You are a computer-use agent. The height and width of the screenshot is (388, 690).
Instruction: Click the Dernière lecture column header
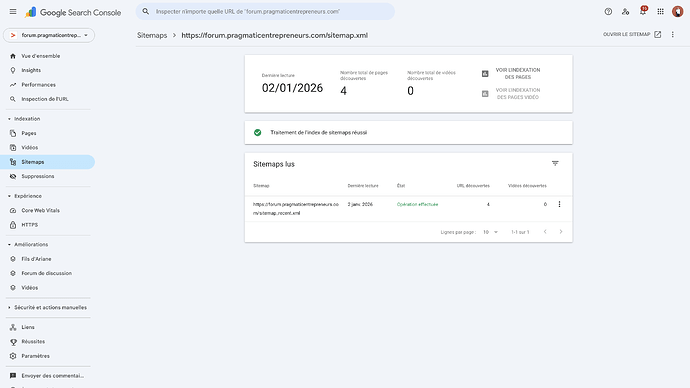(363, 186)
